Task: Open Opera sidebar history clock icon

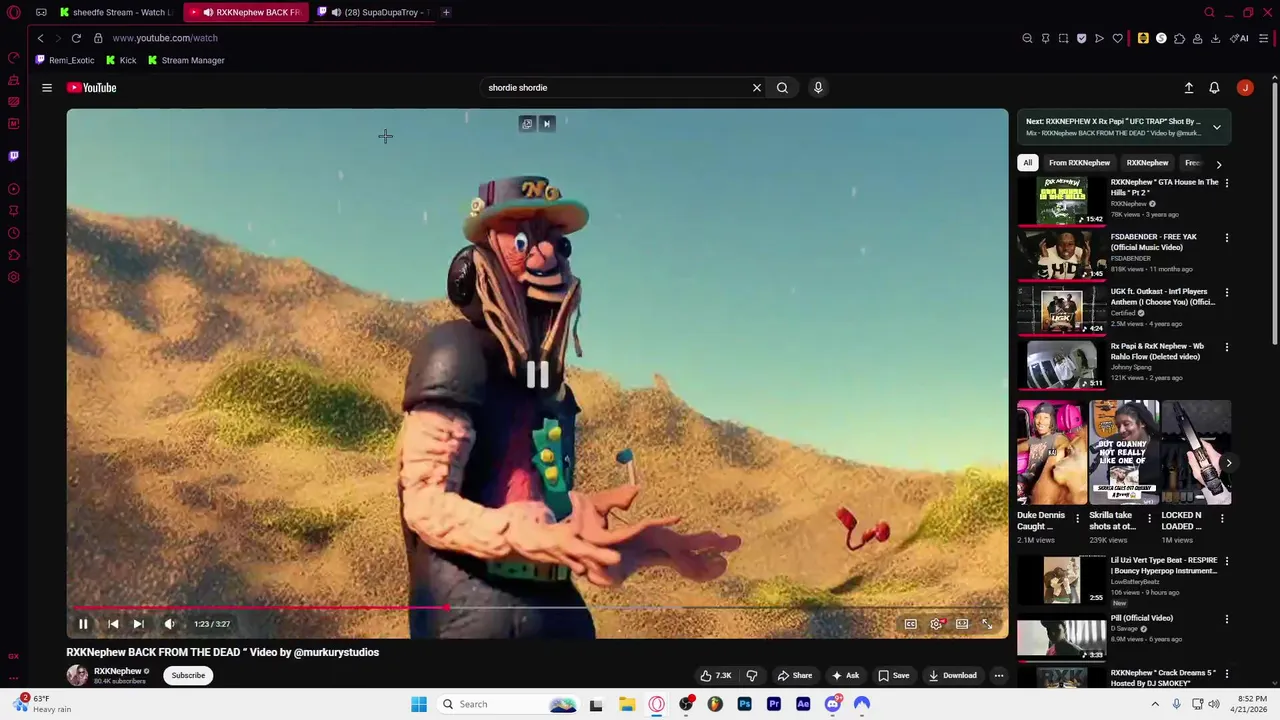Action: tap(14, 233)
